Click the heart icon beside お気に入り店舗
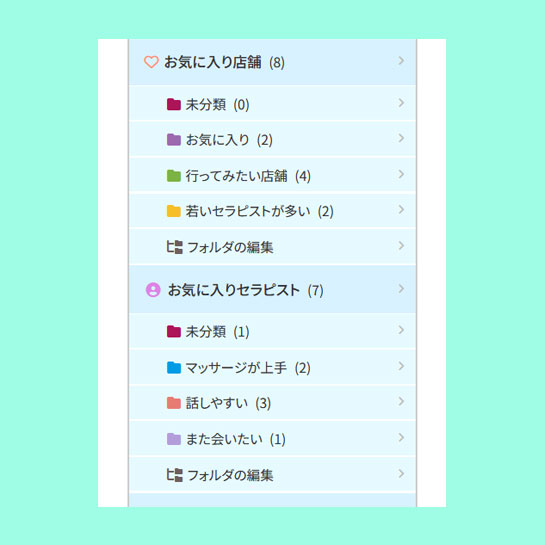This screenshot has height=545, width=545. point(151,62)
